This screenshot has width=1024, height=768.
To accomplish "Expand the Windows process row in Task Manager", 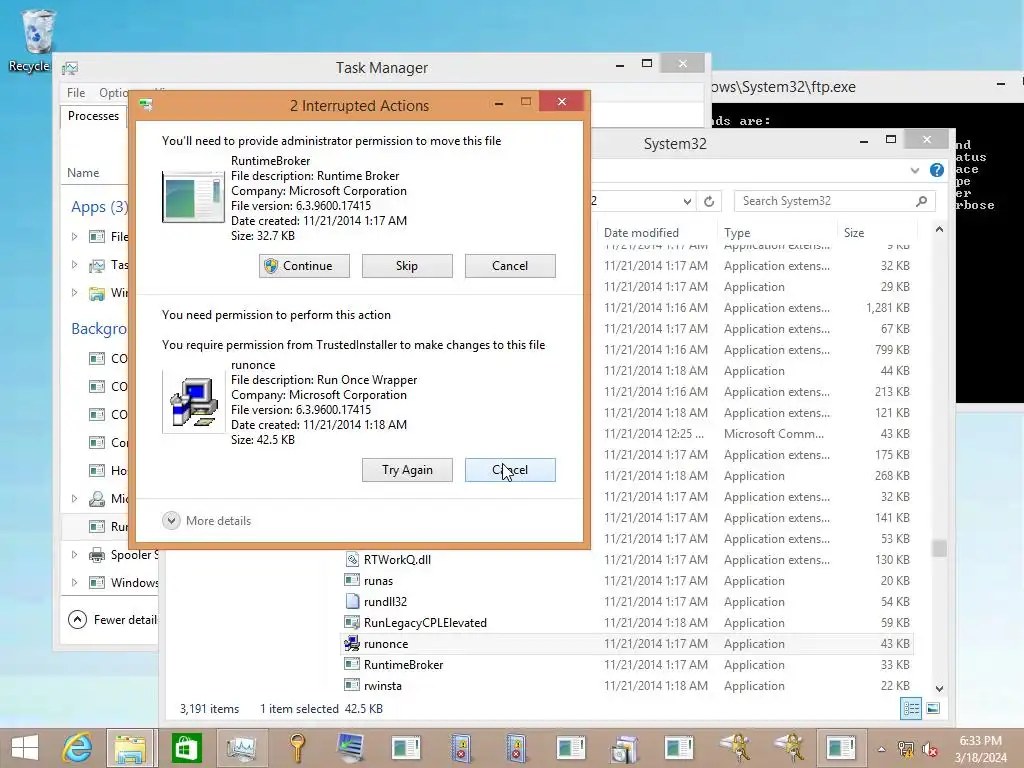I will pyautogui.click(x=74, y=583).
